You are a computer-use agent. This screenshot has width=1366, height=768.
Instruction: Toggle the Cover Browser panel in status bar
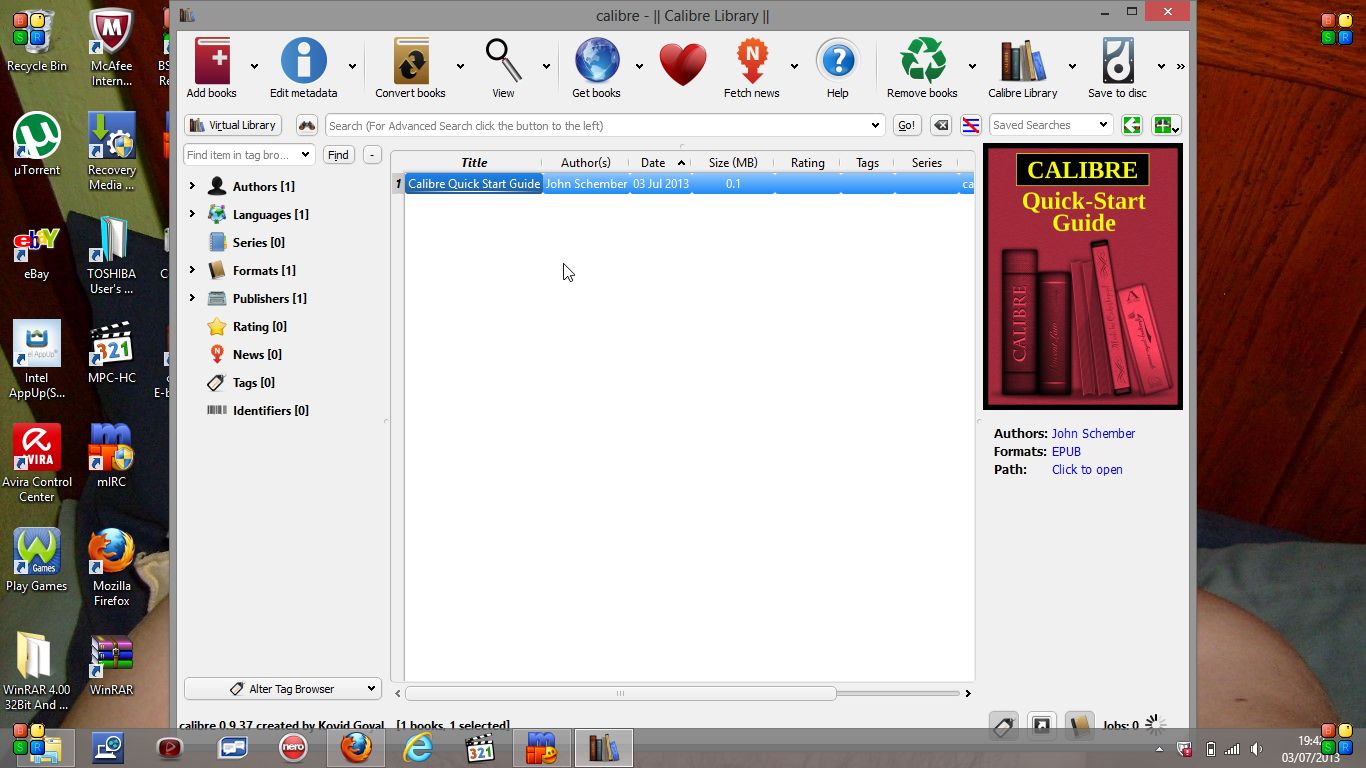click(1041, 726)
